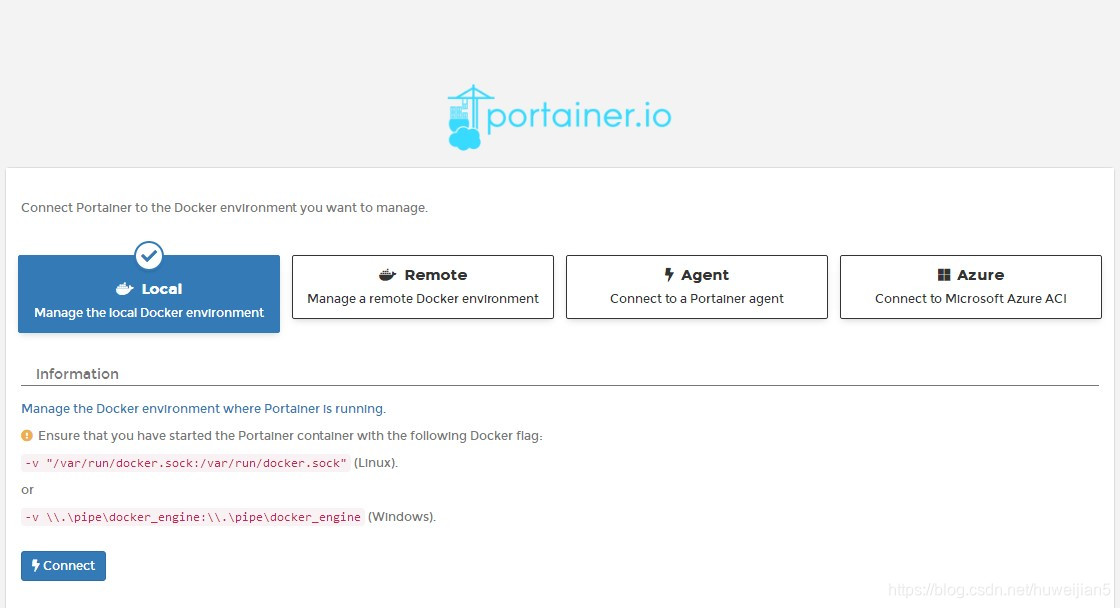
Task: Click the Windows docker_engine pipe code snippet
Action: (193, 517)
